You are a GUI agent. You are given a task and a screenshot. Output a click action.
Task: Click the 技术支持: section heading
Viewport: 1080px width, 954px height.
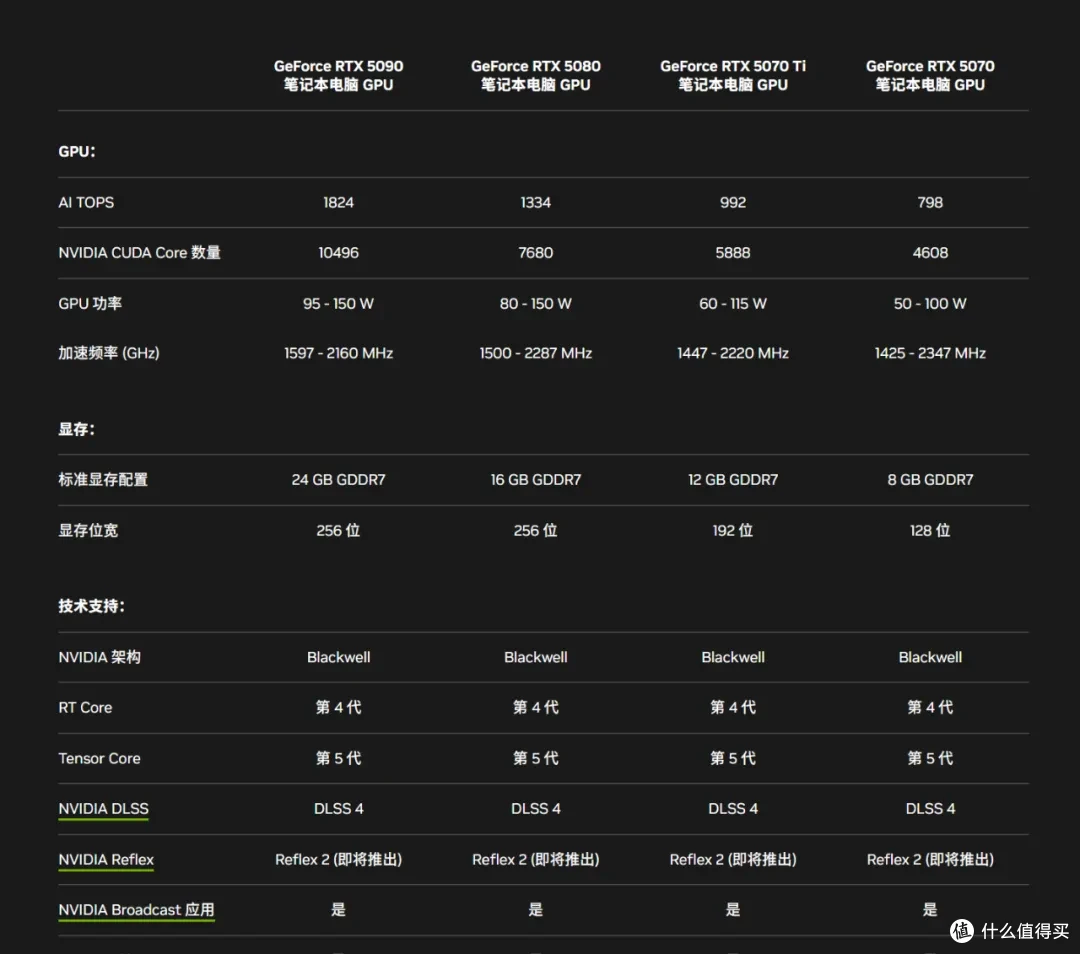pos(92,606)
